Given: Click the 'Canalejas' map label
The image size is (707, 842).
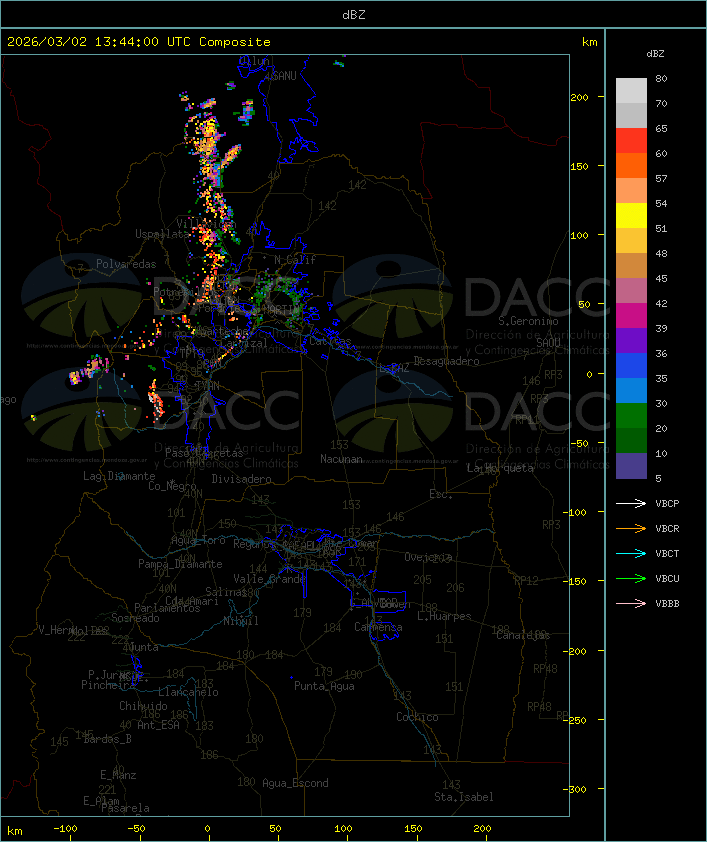Looking at the screenshot, I should coord(523,635).
